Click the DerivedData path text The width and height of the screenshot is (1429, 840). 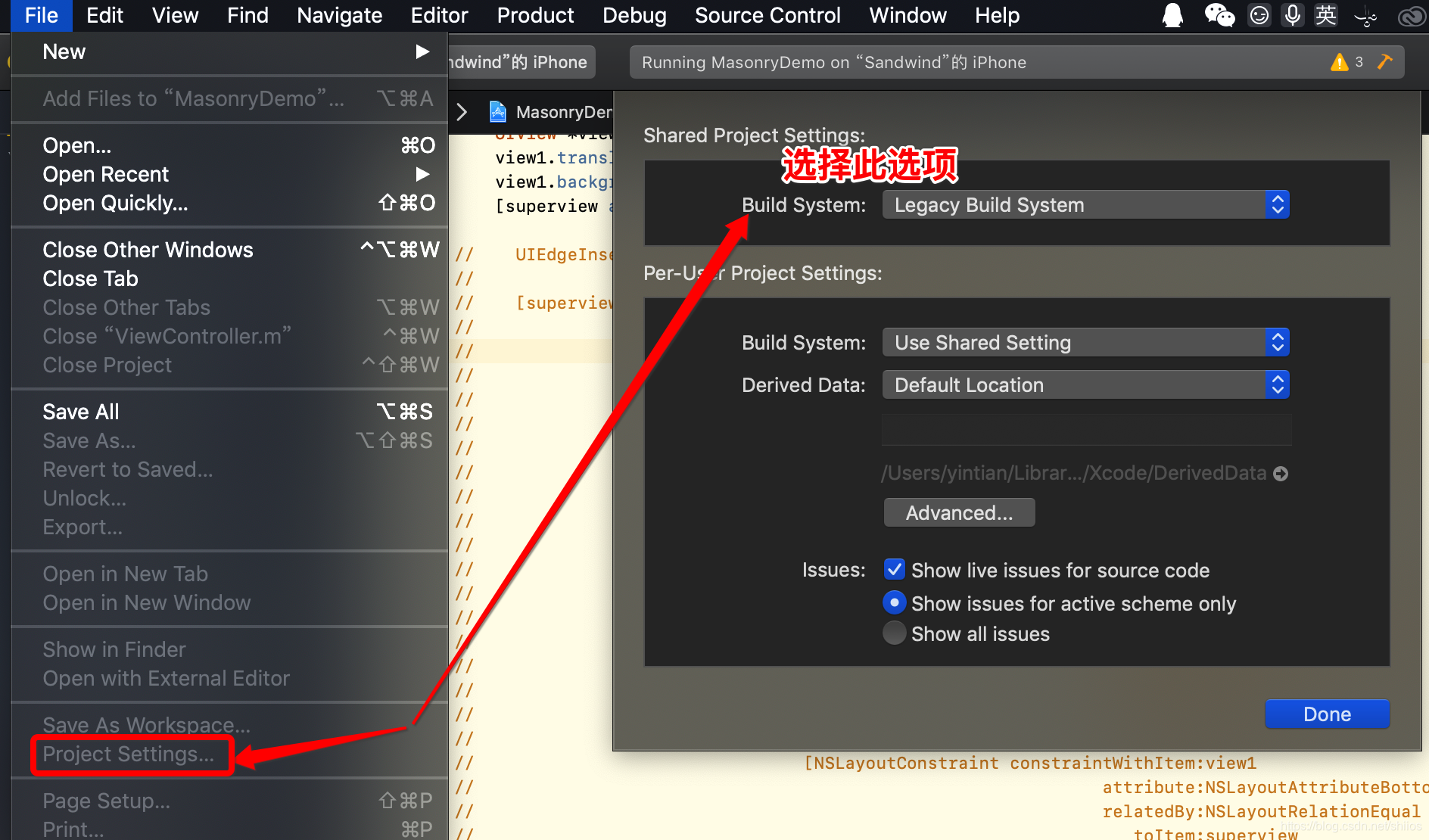pos(1074,474)
